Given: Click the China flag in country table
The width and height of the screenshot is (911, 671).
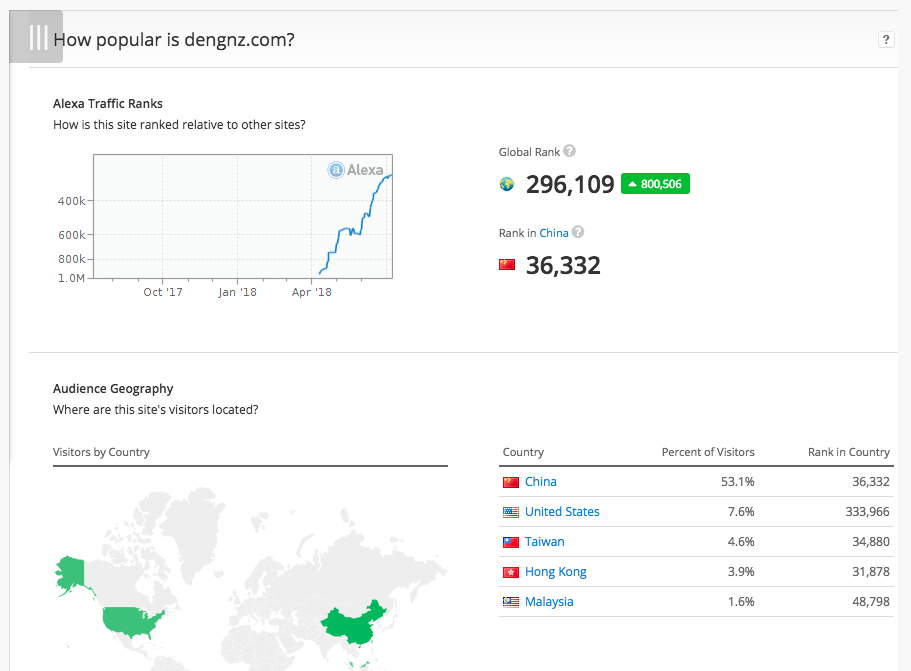Looking at the screenshot, I should [511, 482].
